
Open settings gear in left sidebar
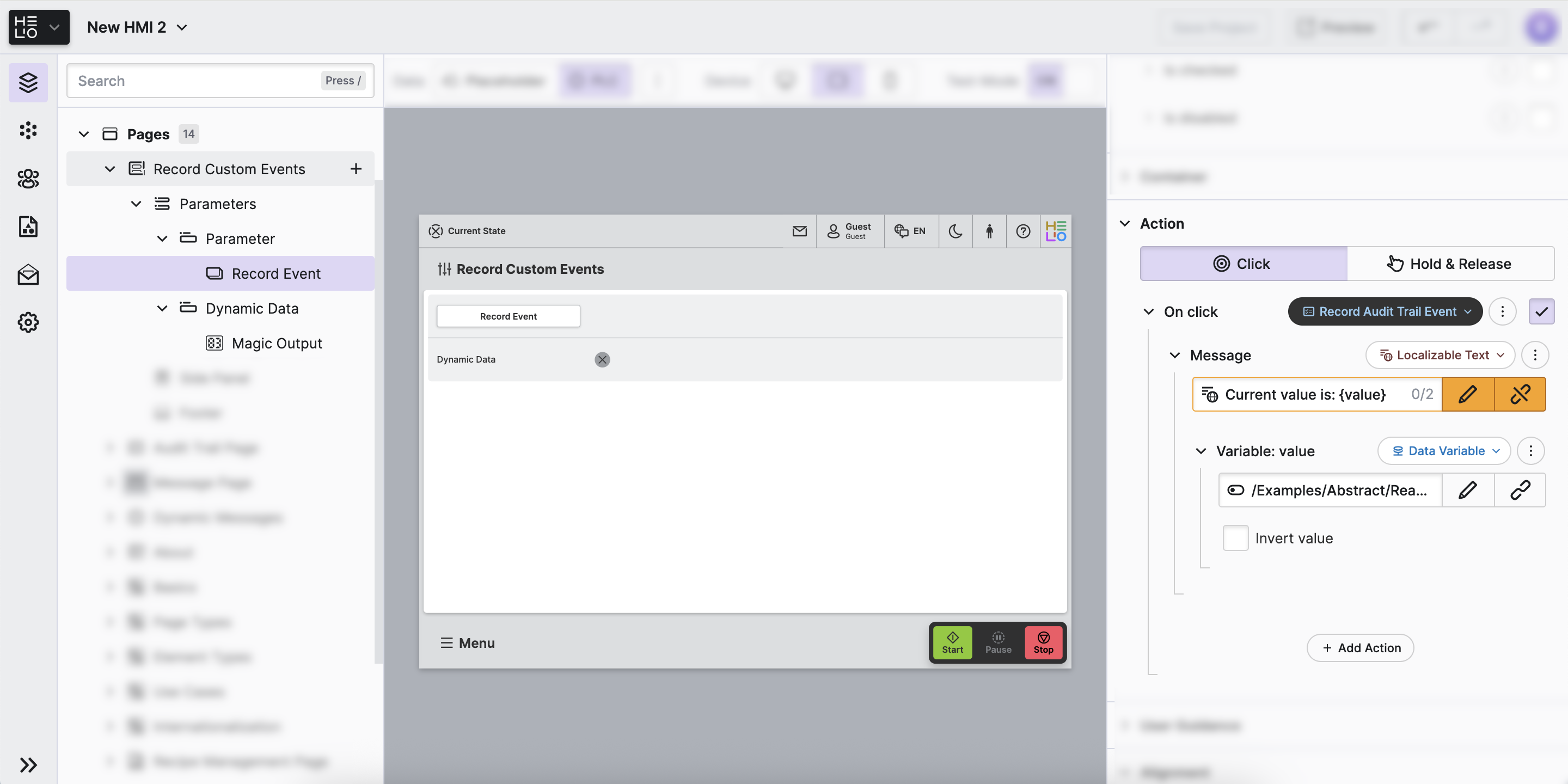28,322
